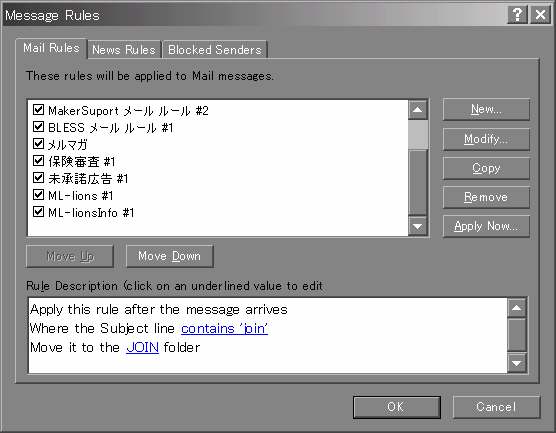556x433 pixels.
Task: Click description box up arrow
Action: click(x=516, y=308)
